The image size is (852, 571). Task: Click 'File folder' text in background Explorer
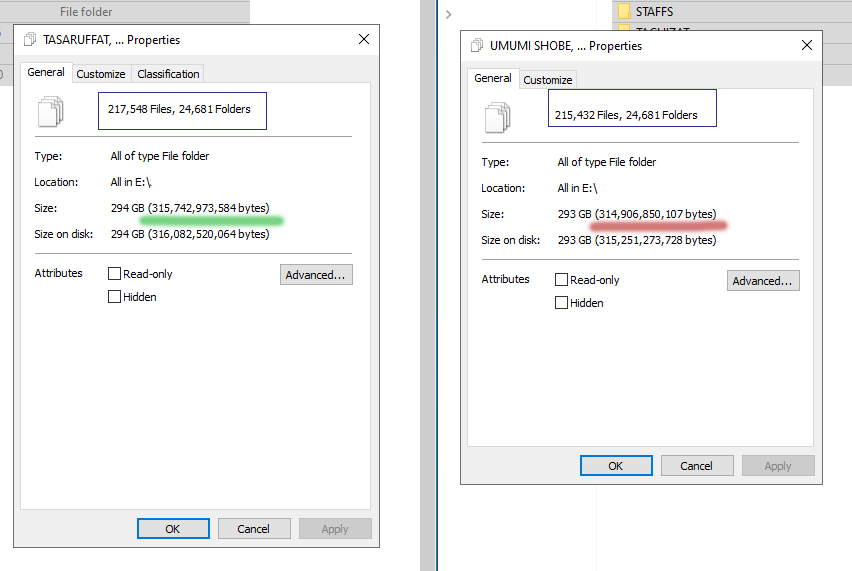[x=86, y=11]
